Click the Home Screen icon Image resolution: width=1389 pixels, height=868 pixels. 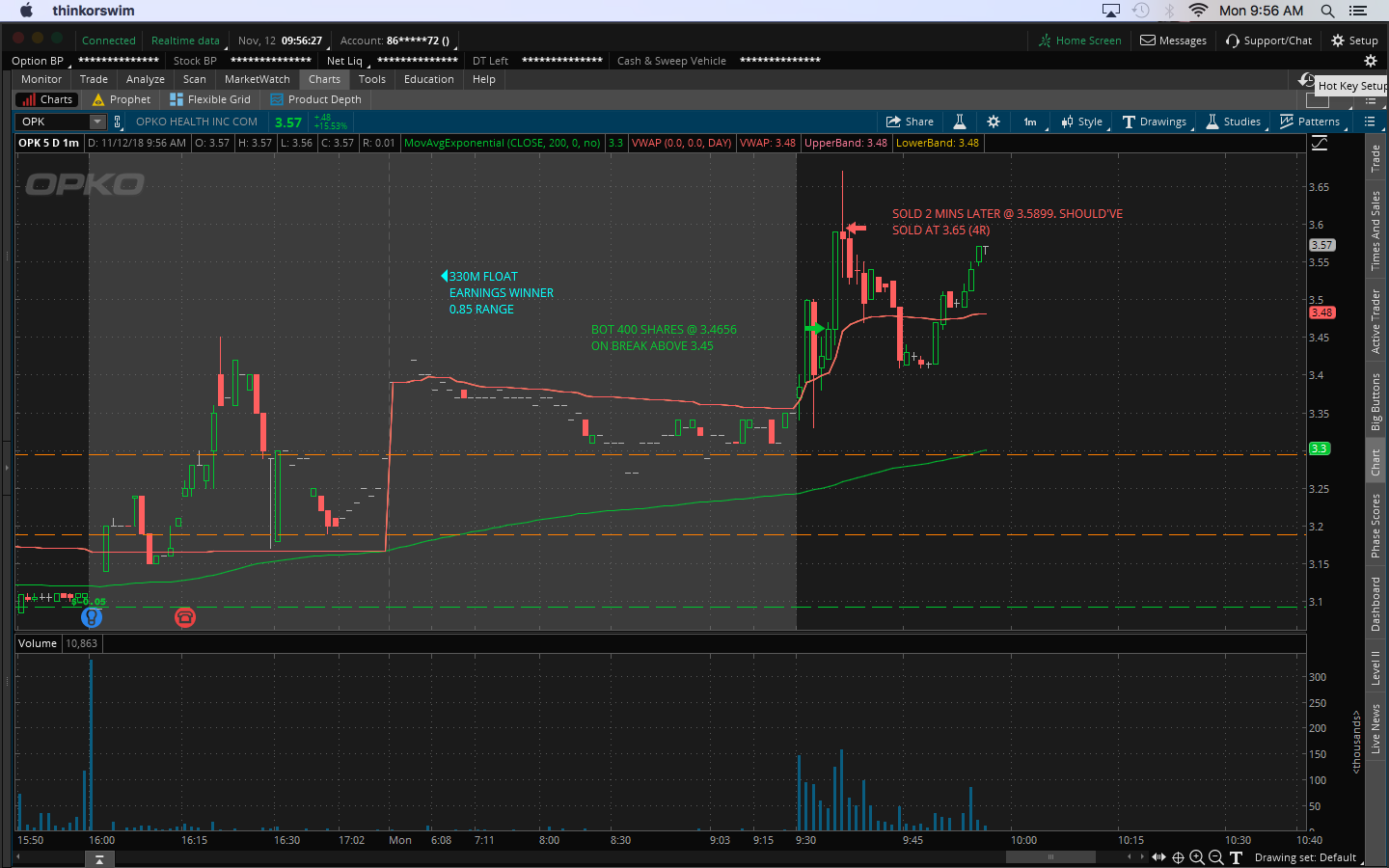point(1045,41)
